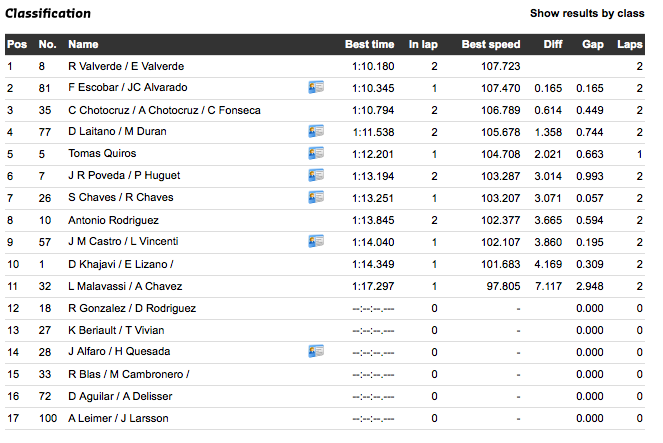The image size is (663, 443).
Task: Click the 'Laps' column header
Action: pos(629,44)
